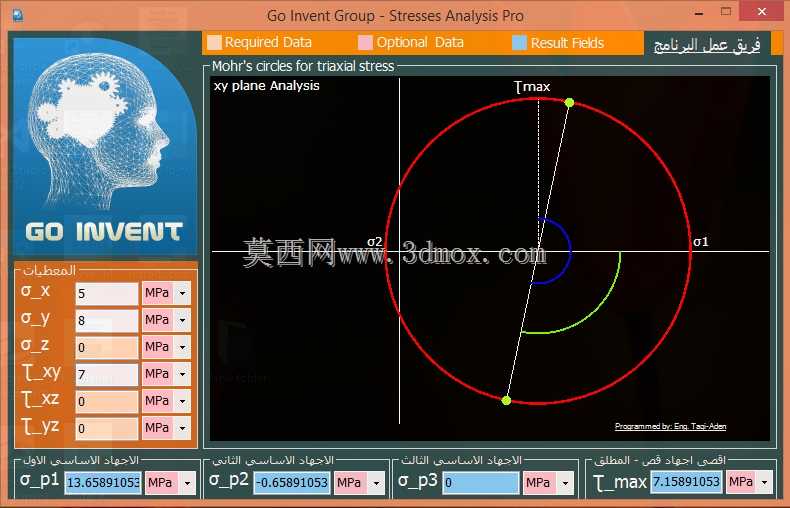Click the 'Result Fields' legend label
The height and width of the screenshot is (508, 790).
click(x=567, y=43)
